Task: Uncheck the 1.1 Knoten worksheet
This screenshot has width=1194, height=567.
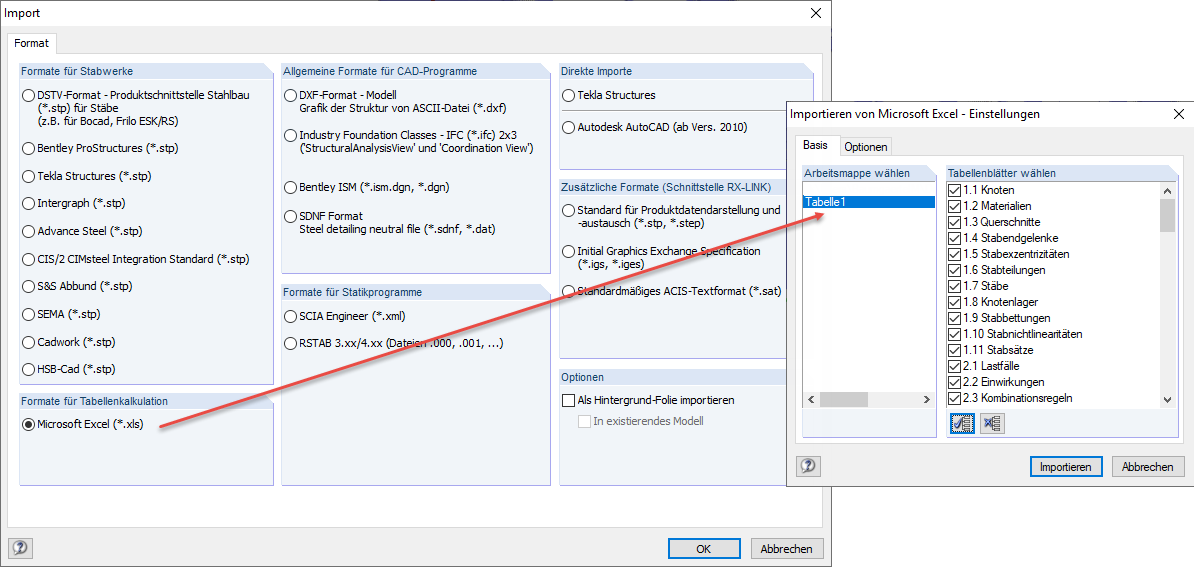Action: click(x=955, y=190)
